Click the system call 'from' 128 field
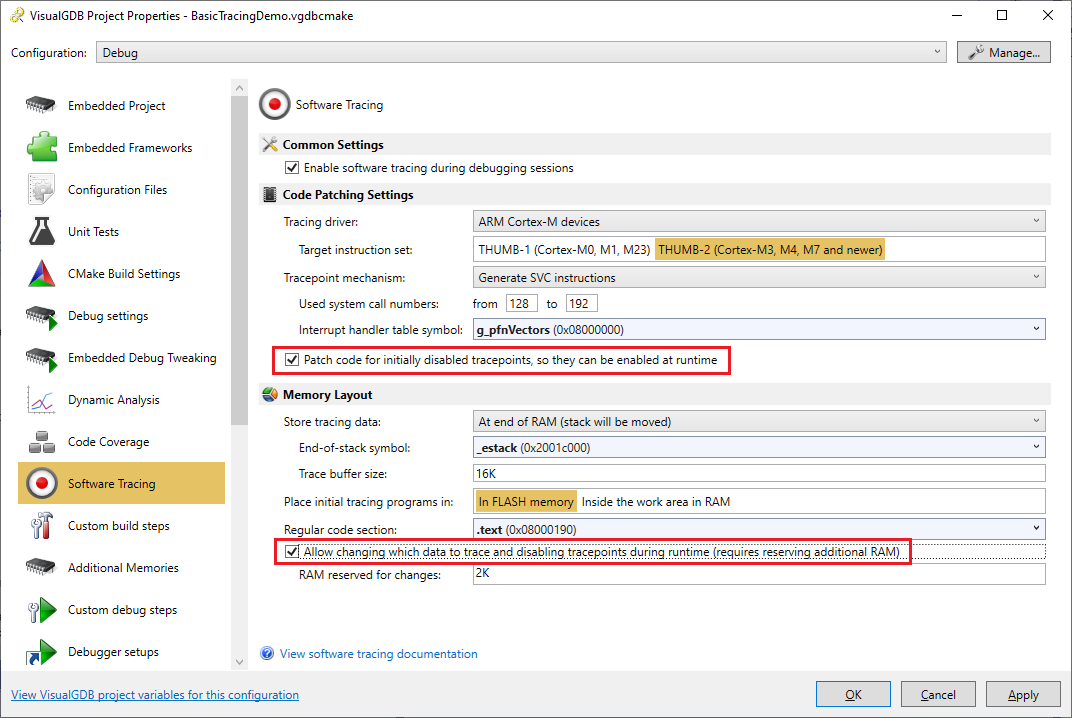Screen dimensions: 1072x718 522,304
